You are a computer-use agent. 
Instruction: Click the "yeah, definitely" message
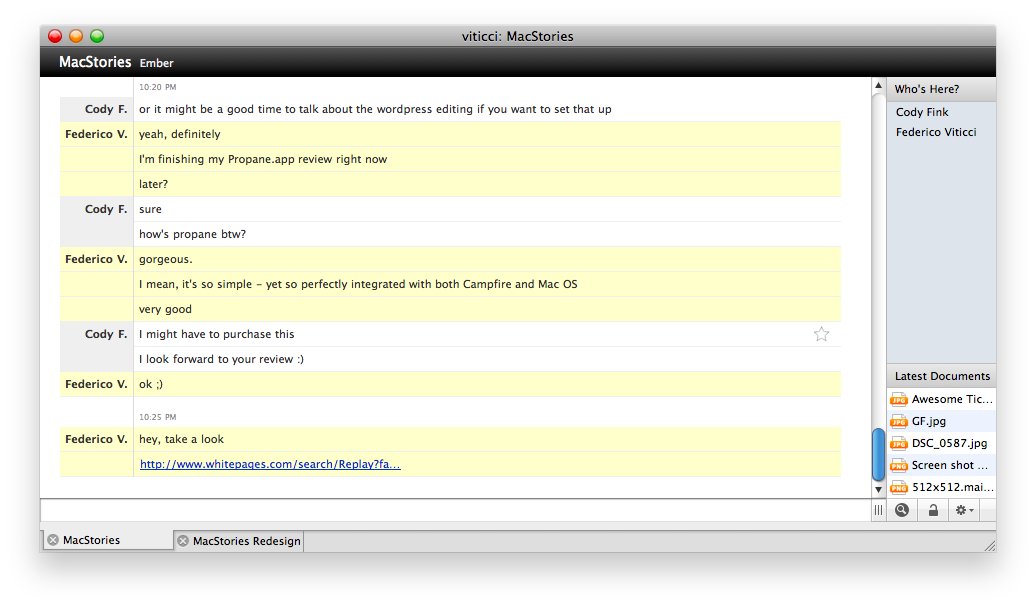pyautogui.click(x=179, y=134)
